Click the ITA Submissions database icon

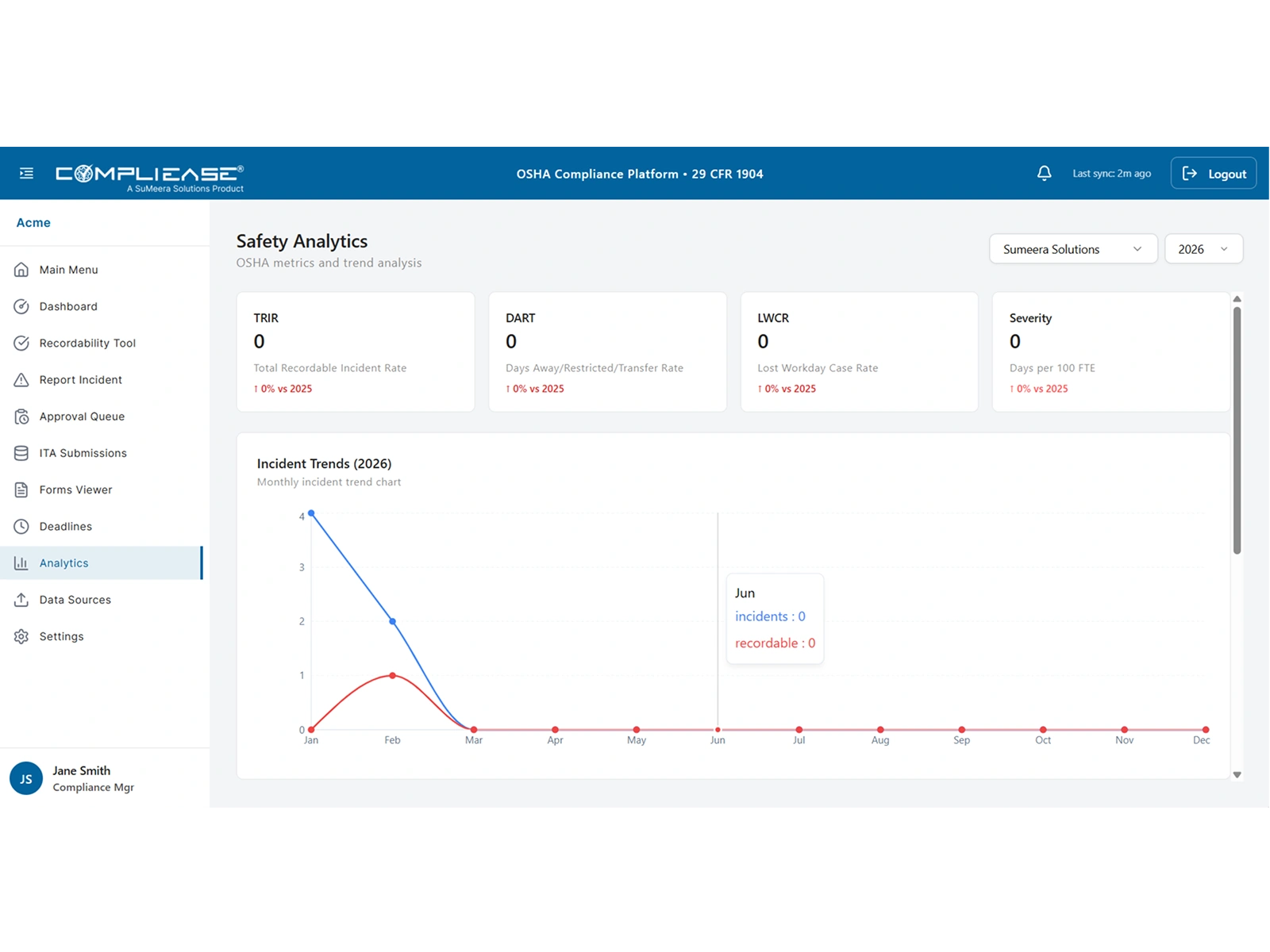point(21,452)
